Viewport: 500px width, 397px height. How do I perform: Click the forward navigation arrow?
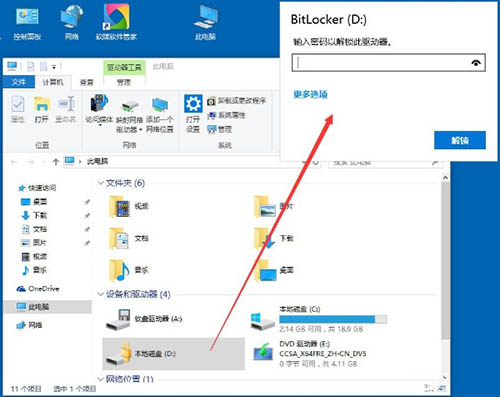31,162
